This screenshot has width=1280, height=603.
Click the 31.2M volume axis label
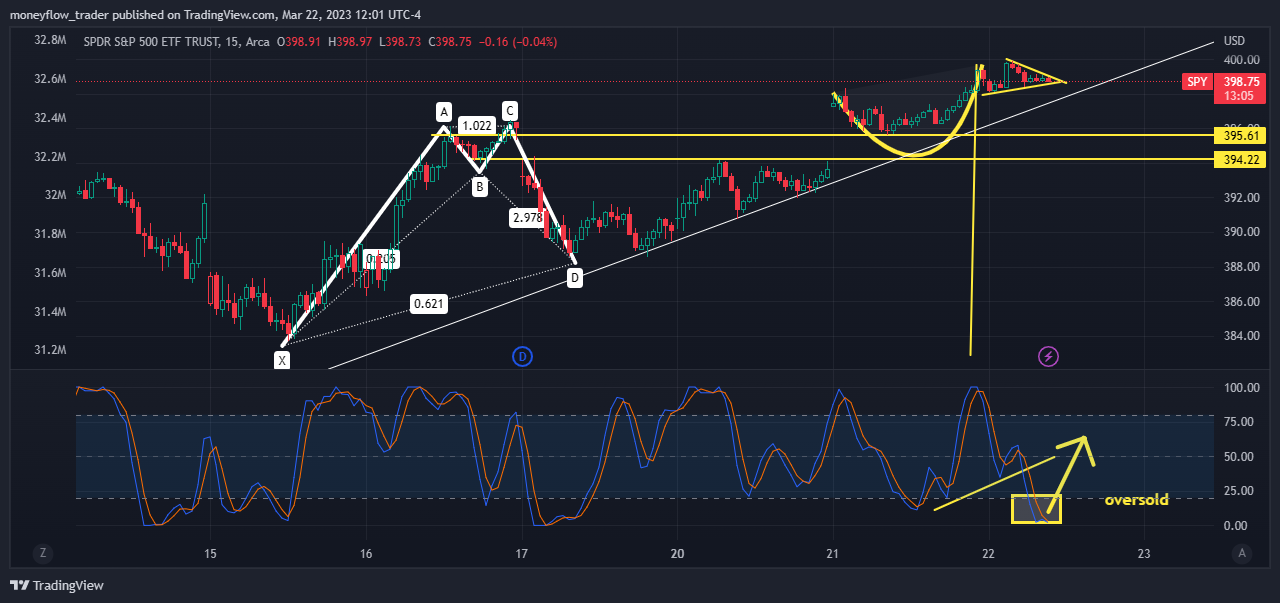[50, 351]
